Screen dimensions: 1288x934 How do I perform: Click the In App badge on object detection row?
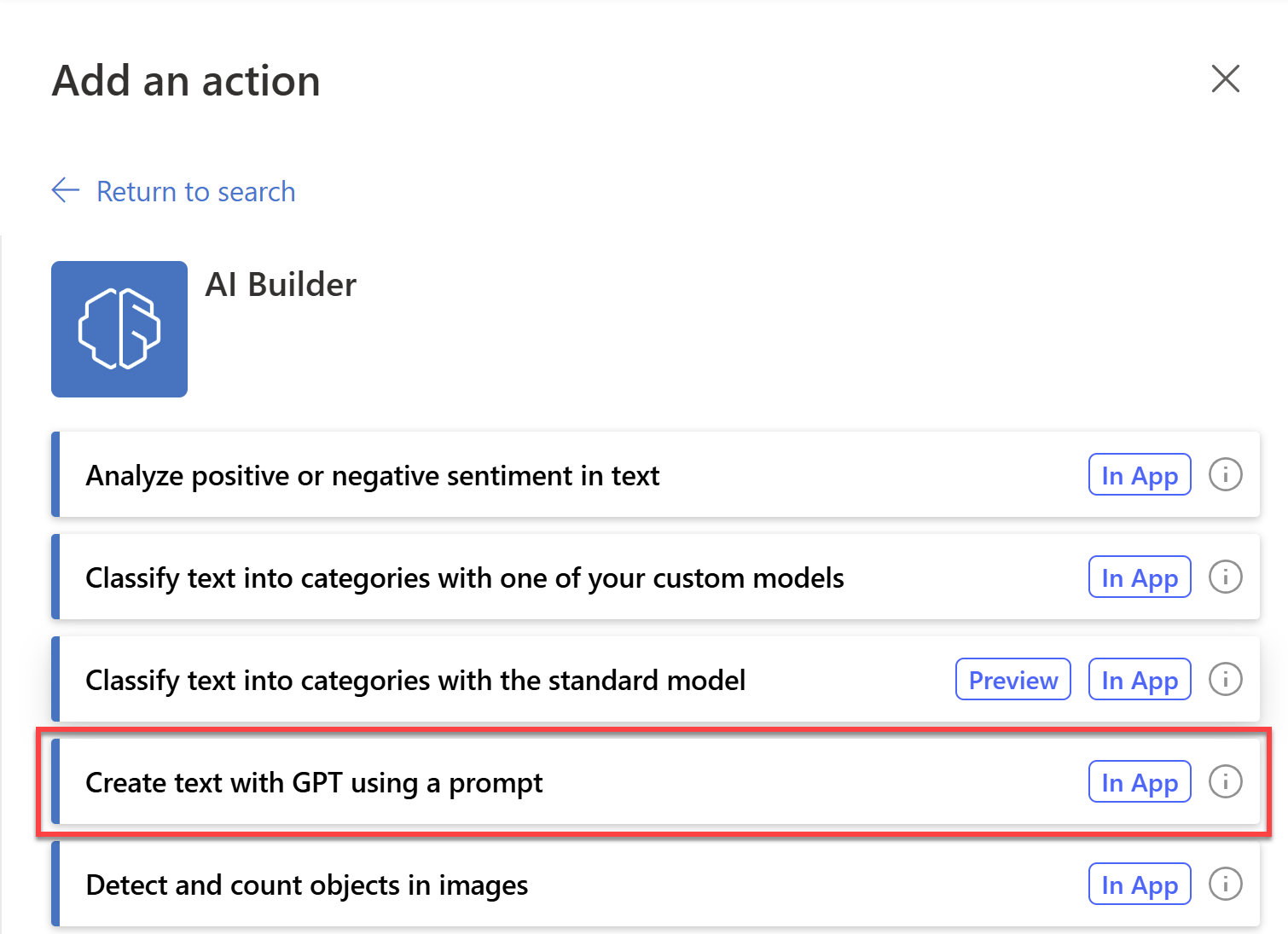tap(1139, 885)
